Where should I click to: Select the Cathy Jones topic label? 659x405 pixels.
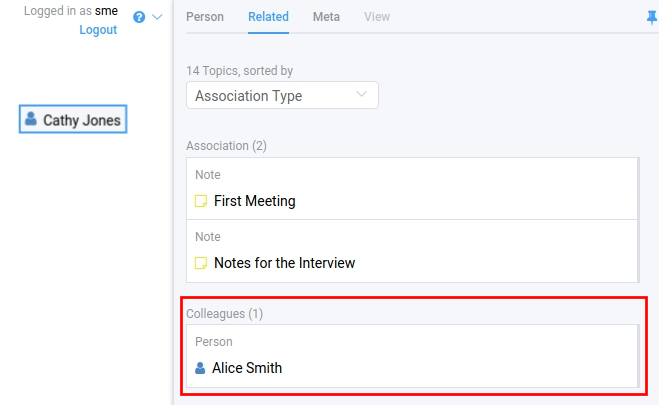82,120
